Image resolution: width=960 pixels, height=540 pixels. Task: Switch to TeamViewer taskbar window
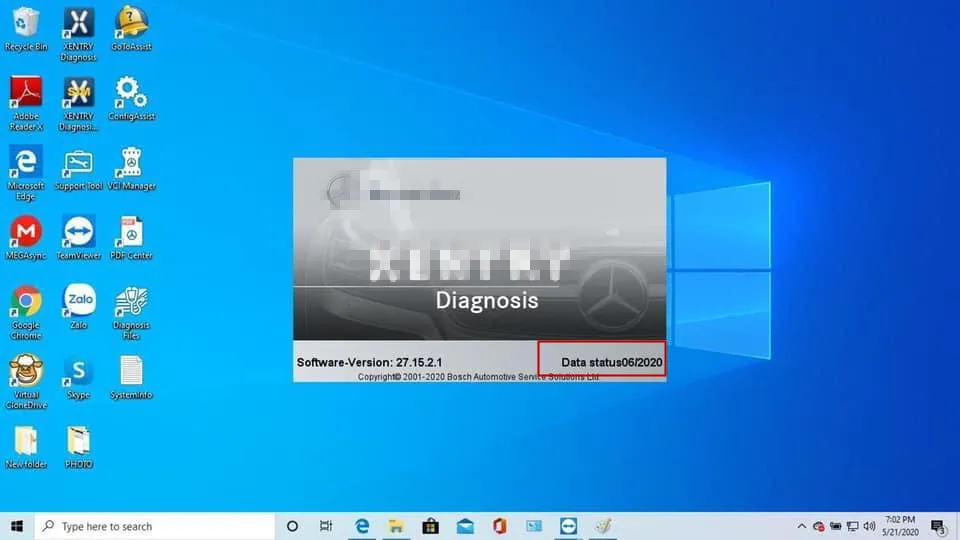pos(568,526)
